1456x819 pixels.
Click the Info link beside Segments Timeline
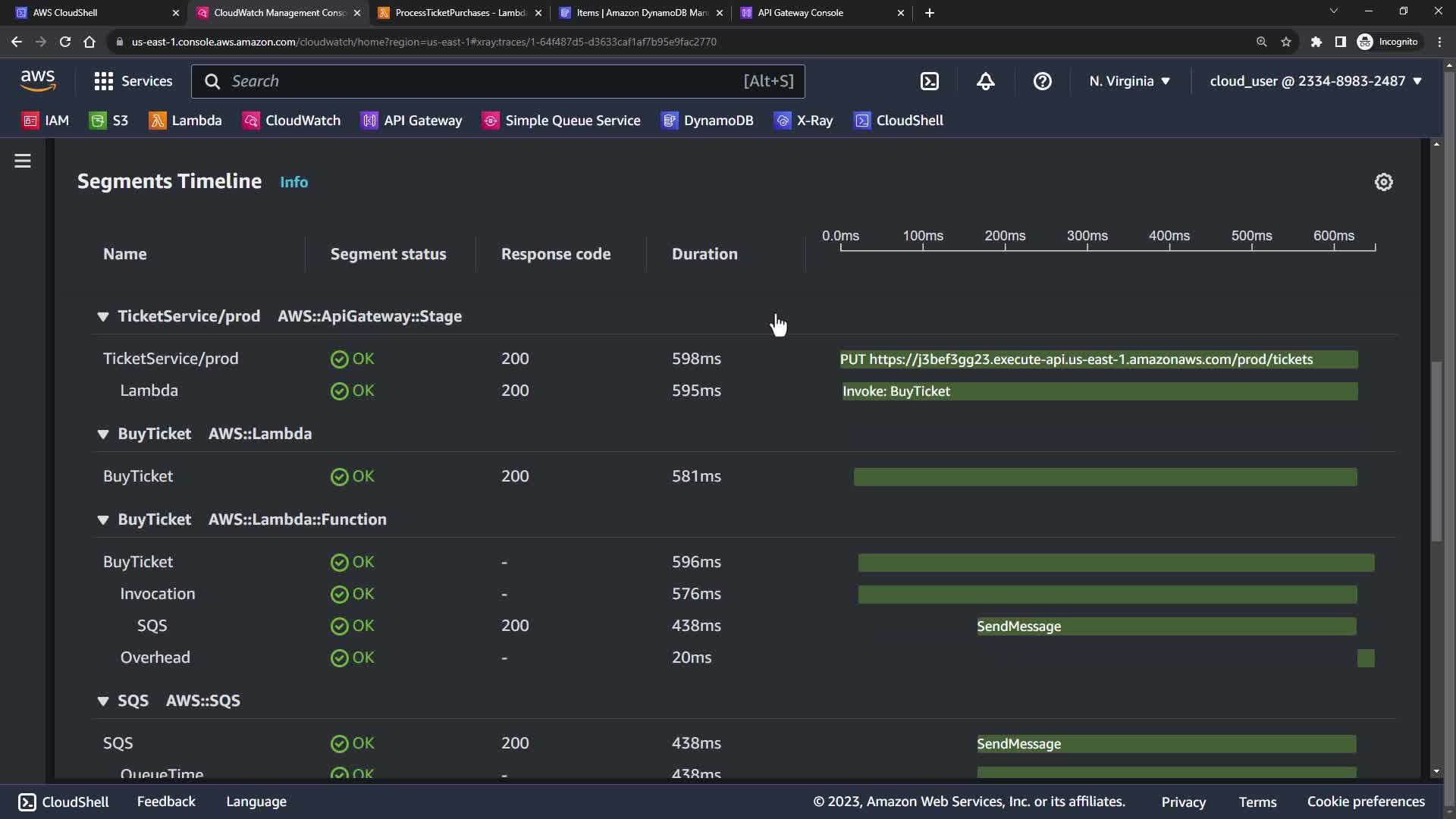coord(293,182)
